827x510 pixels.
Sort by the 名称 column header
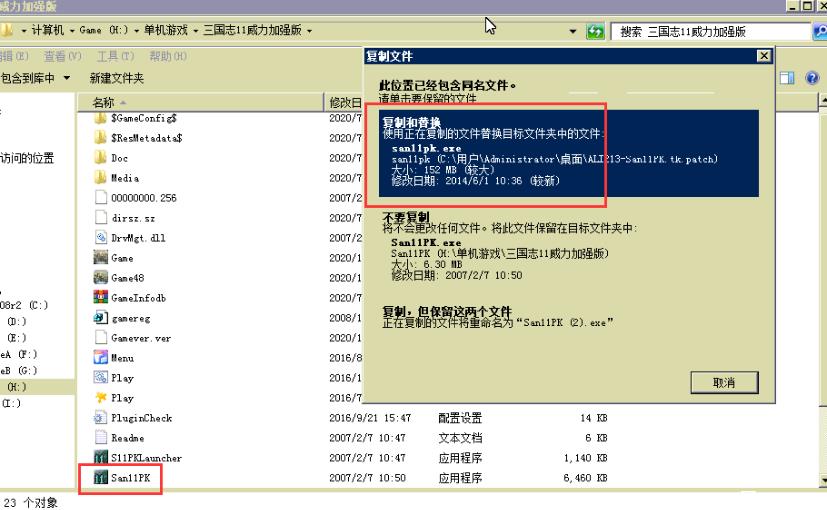(x=200, y=102)
